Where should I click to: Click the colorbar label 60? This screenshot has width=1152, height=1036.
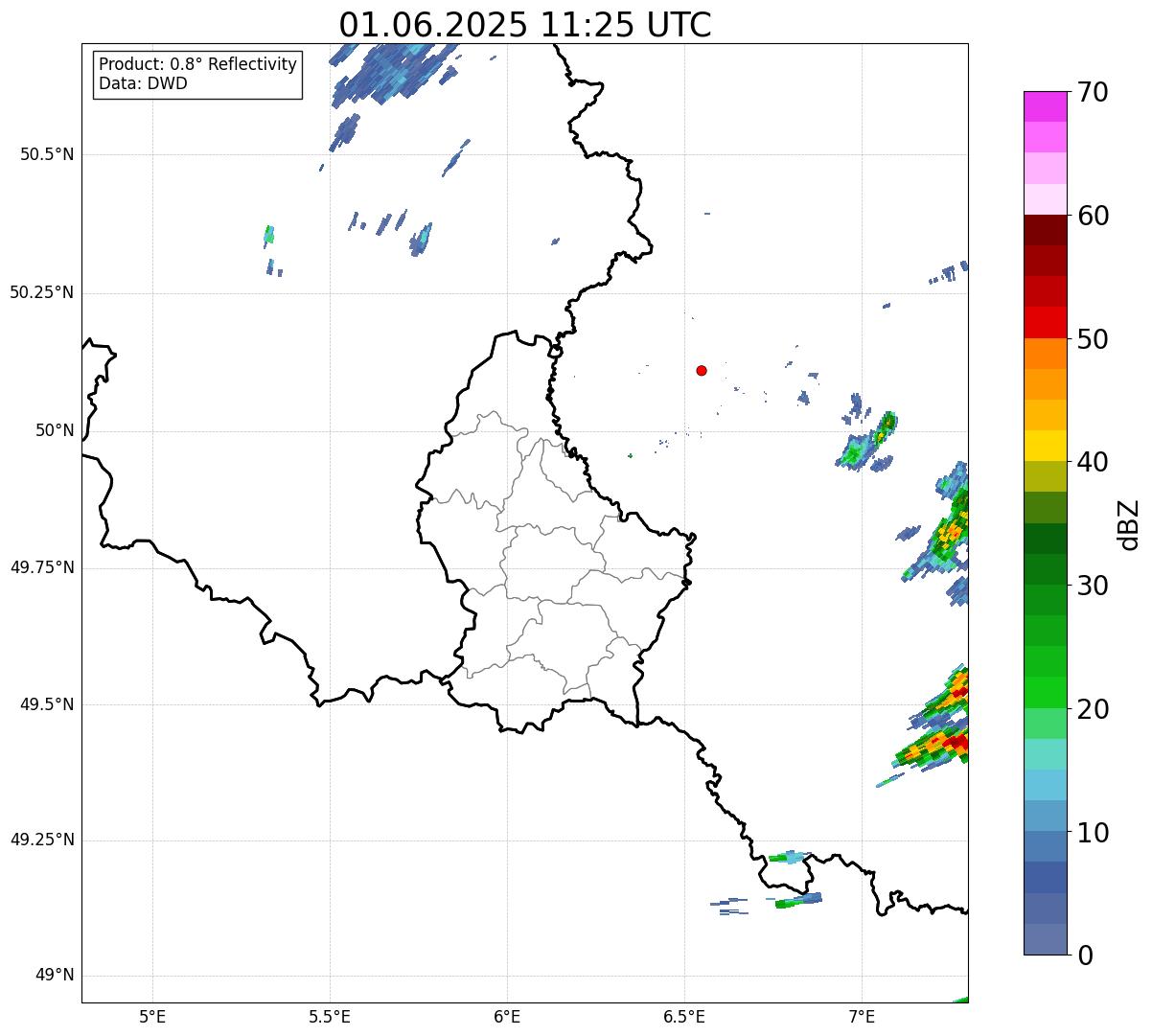tap(1093, 216)
